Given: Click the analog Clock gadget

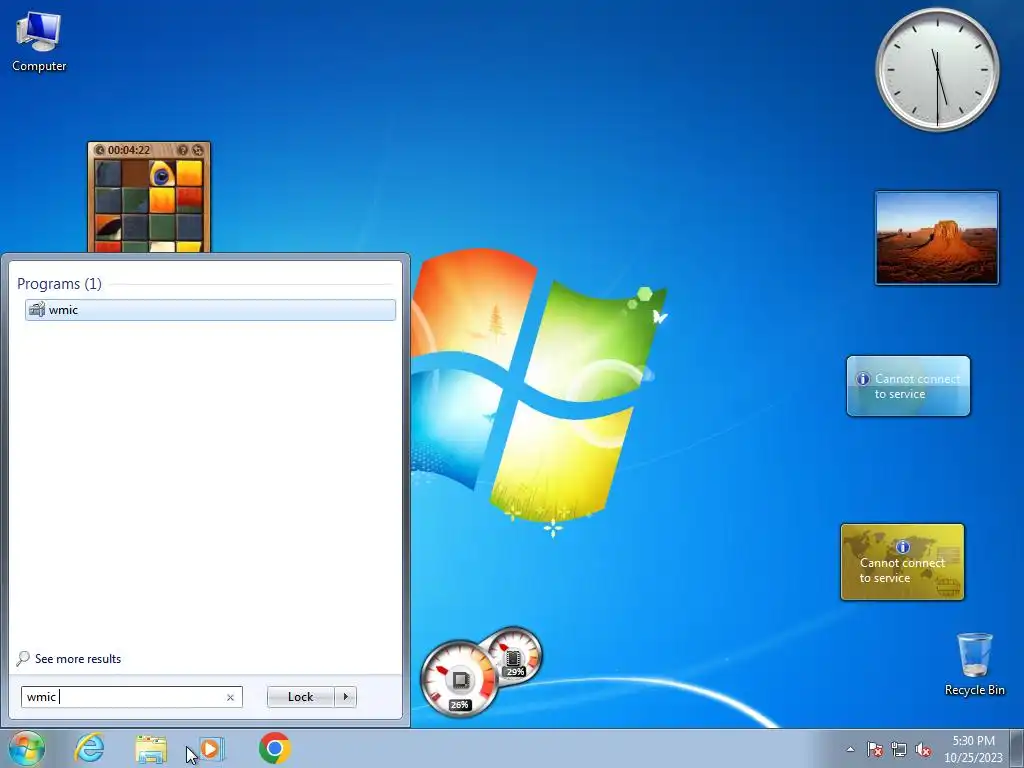Looking at the screenshot, I should tap(937, 70).
